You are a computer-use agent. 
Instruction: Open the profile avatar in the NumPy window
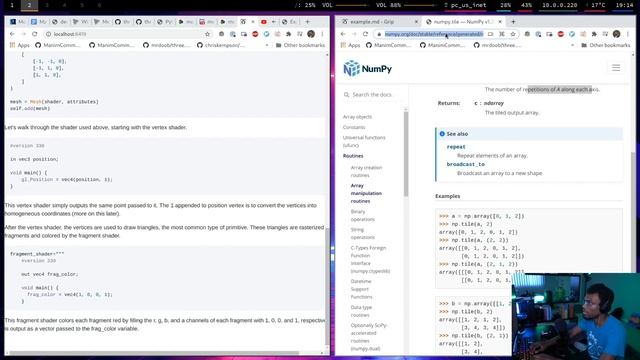coord(616,34)
